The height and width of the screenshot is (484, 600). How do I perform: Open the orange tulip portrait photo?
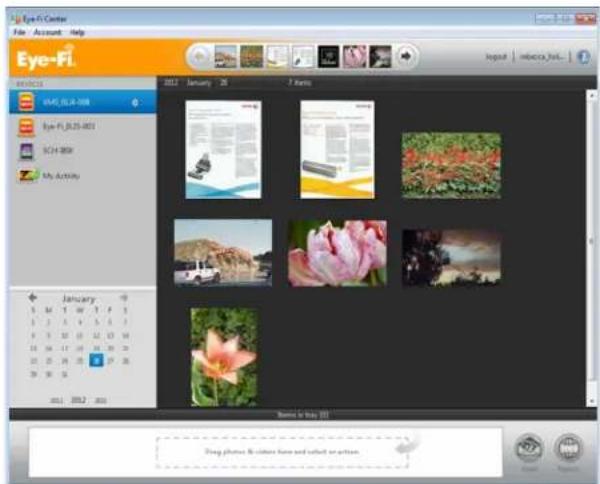(x=224, y=357)
